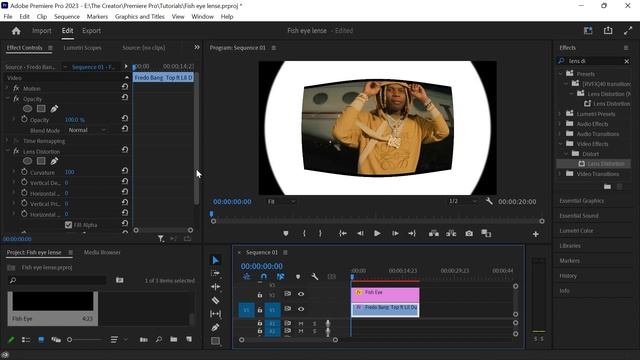Open Essential Sound panel
Screen dimensions: 640x360
pyautogui.click(x=579, y=216)
